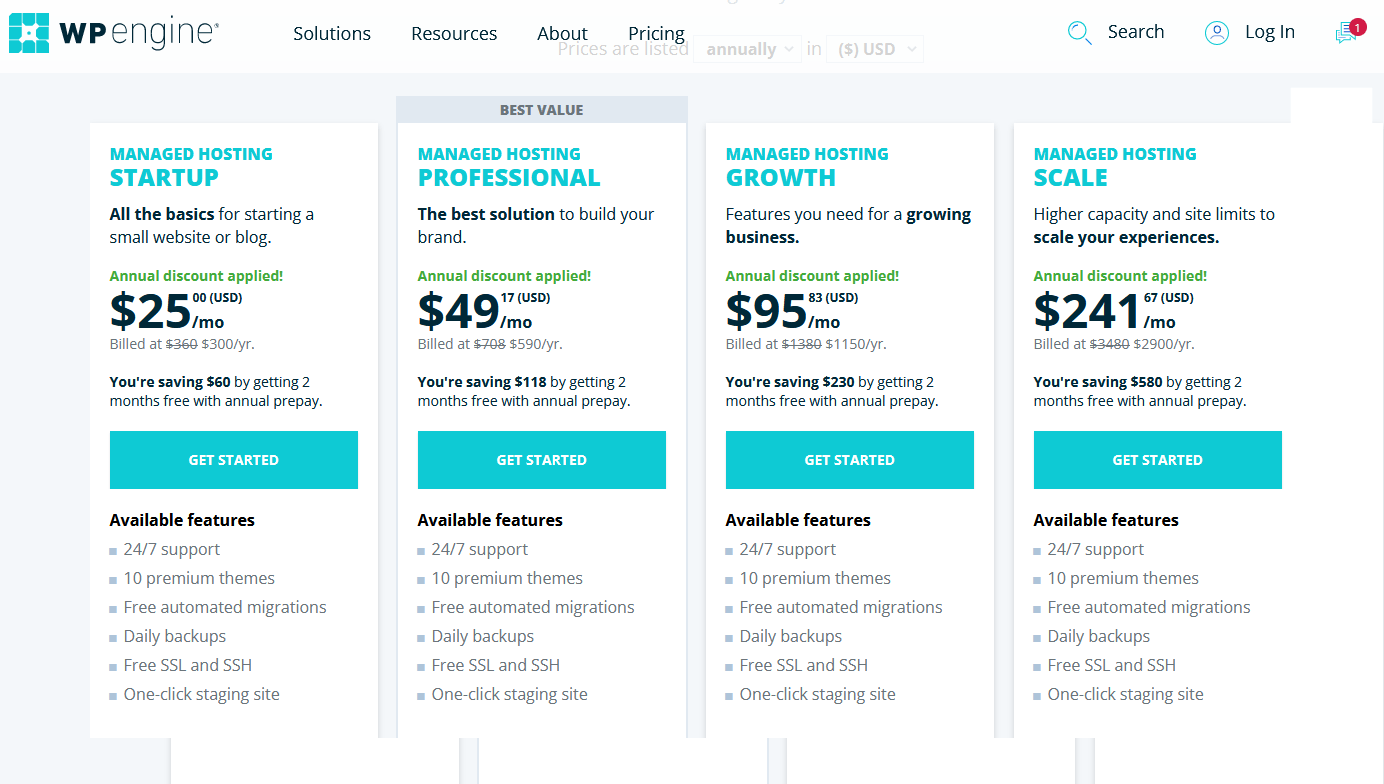The width and height of the screenshot is (1384, 784).
Task: Expand the chevron next to annually
Action: [789, 48]
